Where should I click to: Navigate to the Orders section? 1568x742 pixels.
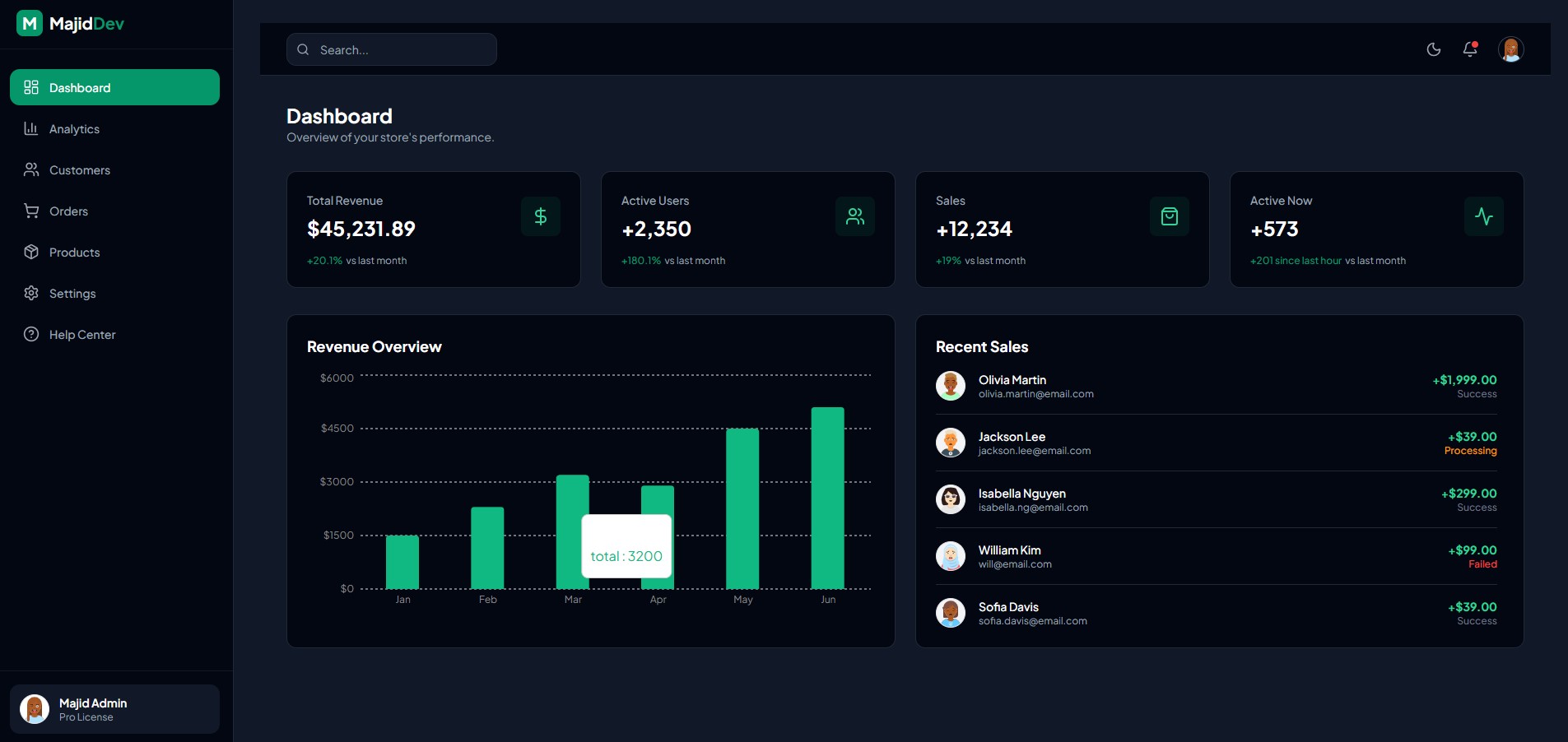68,211
